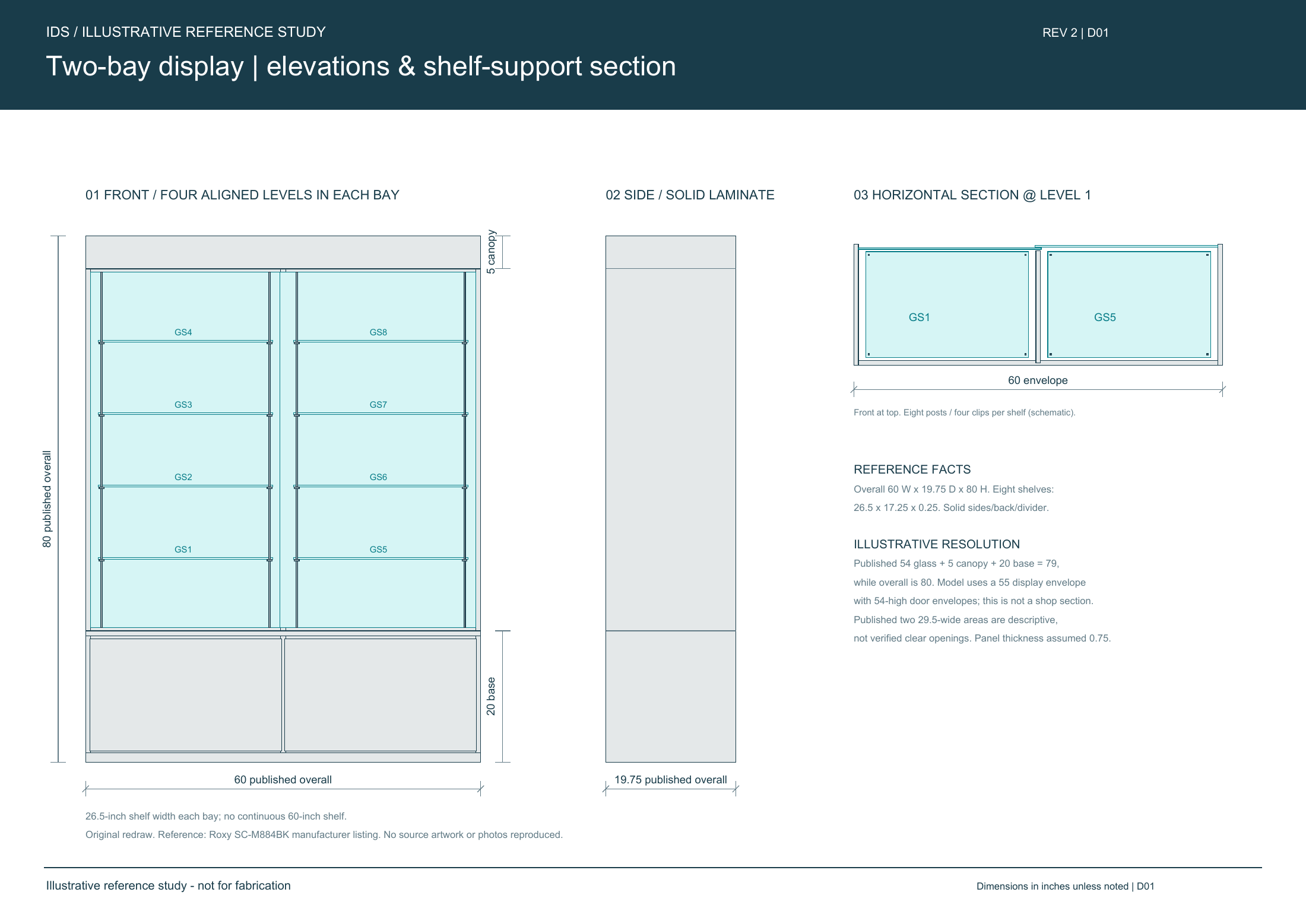Screen dimensions: 1306x924
Task: Click the '26.5-inch shelf width each bay' note
Action: 216,817
